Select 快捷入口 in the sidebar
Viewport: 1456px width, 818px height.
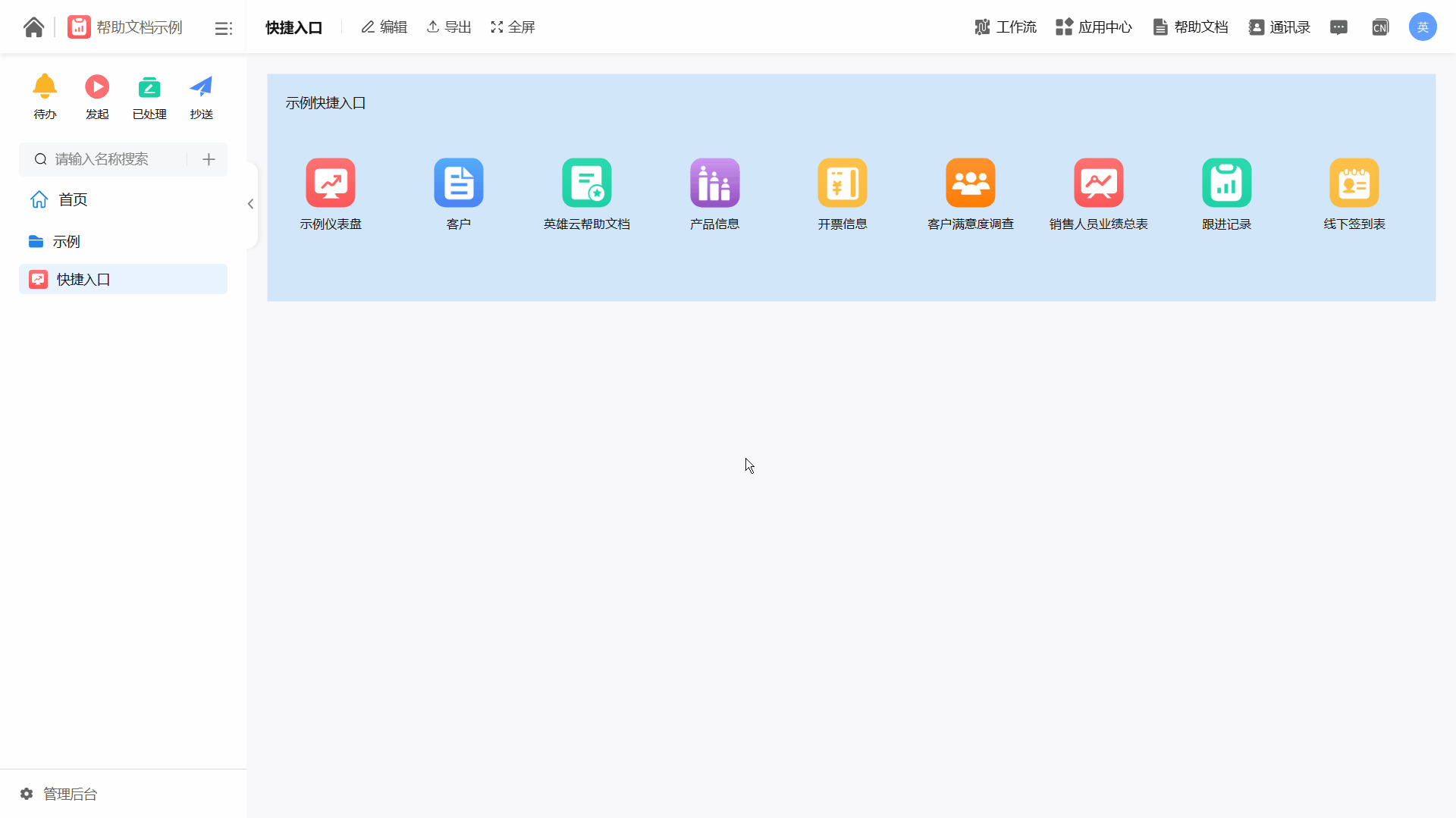click(123, 279)
